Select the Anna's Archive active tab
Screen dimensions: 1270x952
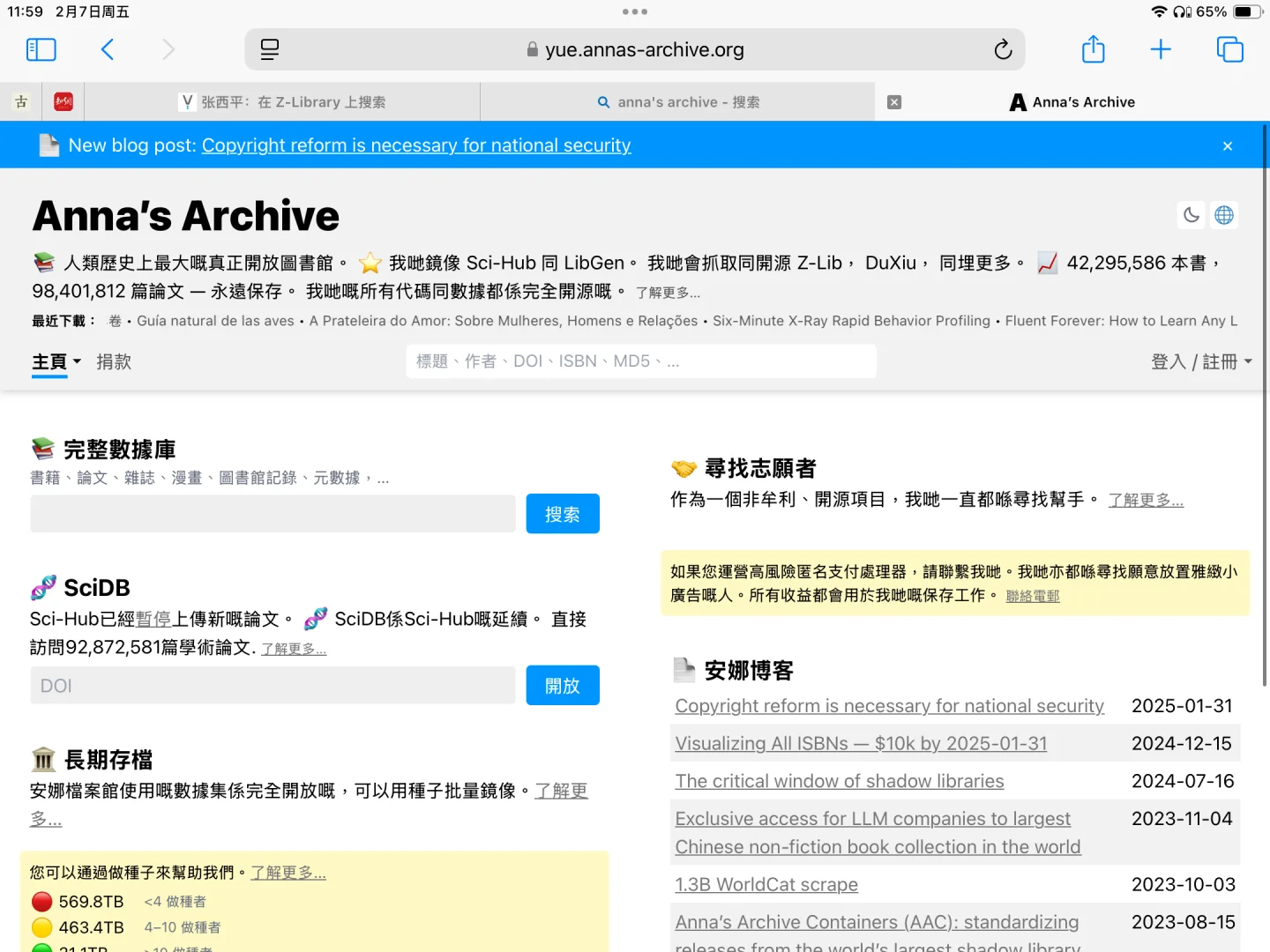[x=1072, y=102]
